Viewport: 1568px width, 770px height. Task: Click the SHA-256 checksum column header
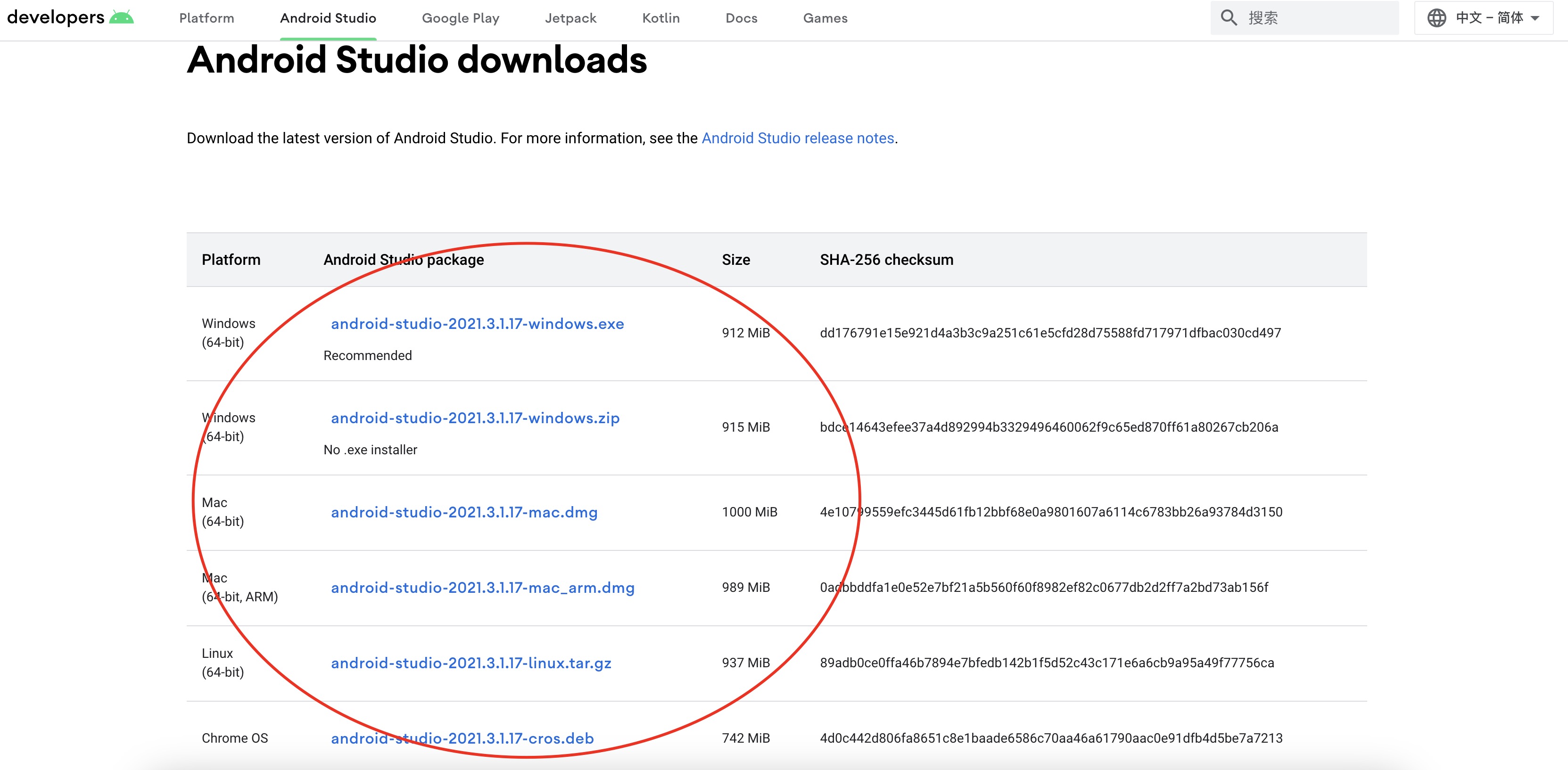pos(886,260)
